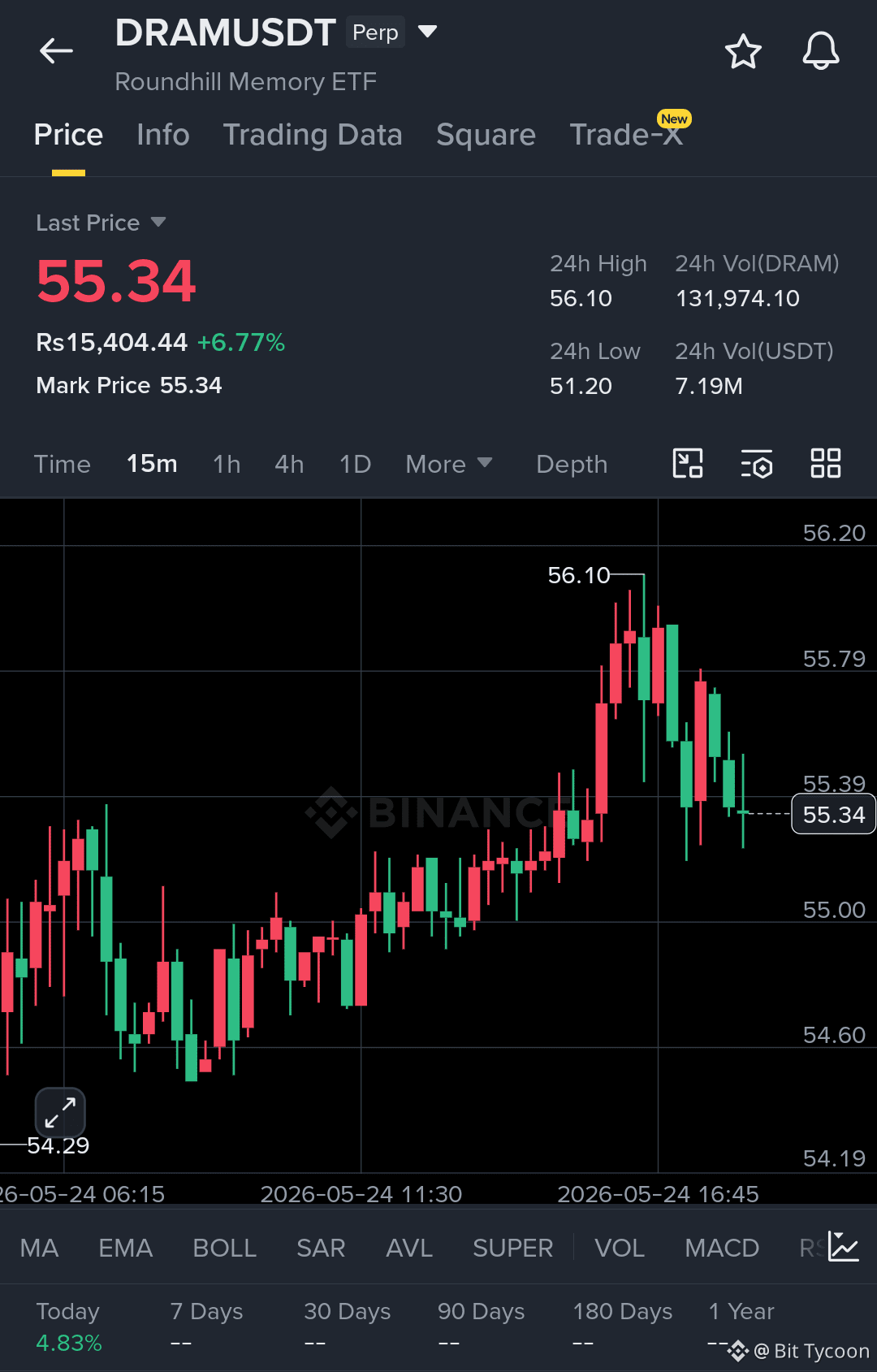Open the Square tab

[x=486, y=135]
